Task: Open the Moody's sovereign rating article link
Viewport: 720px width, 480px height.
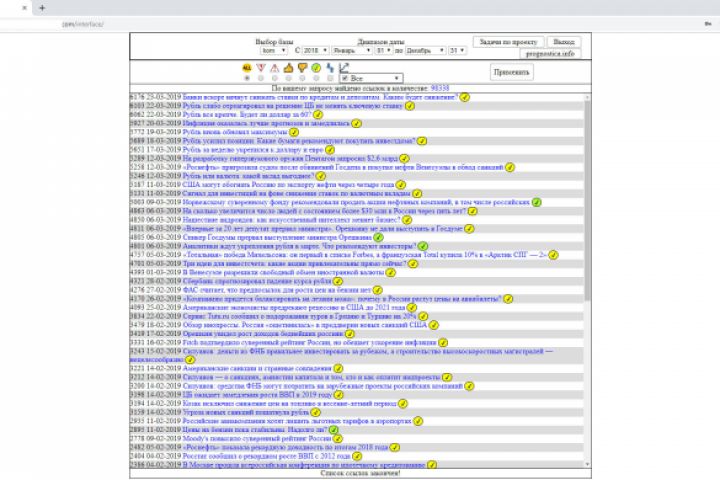Action: click(257, 439)
